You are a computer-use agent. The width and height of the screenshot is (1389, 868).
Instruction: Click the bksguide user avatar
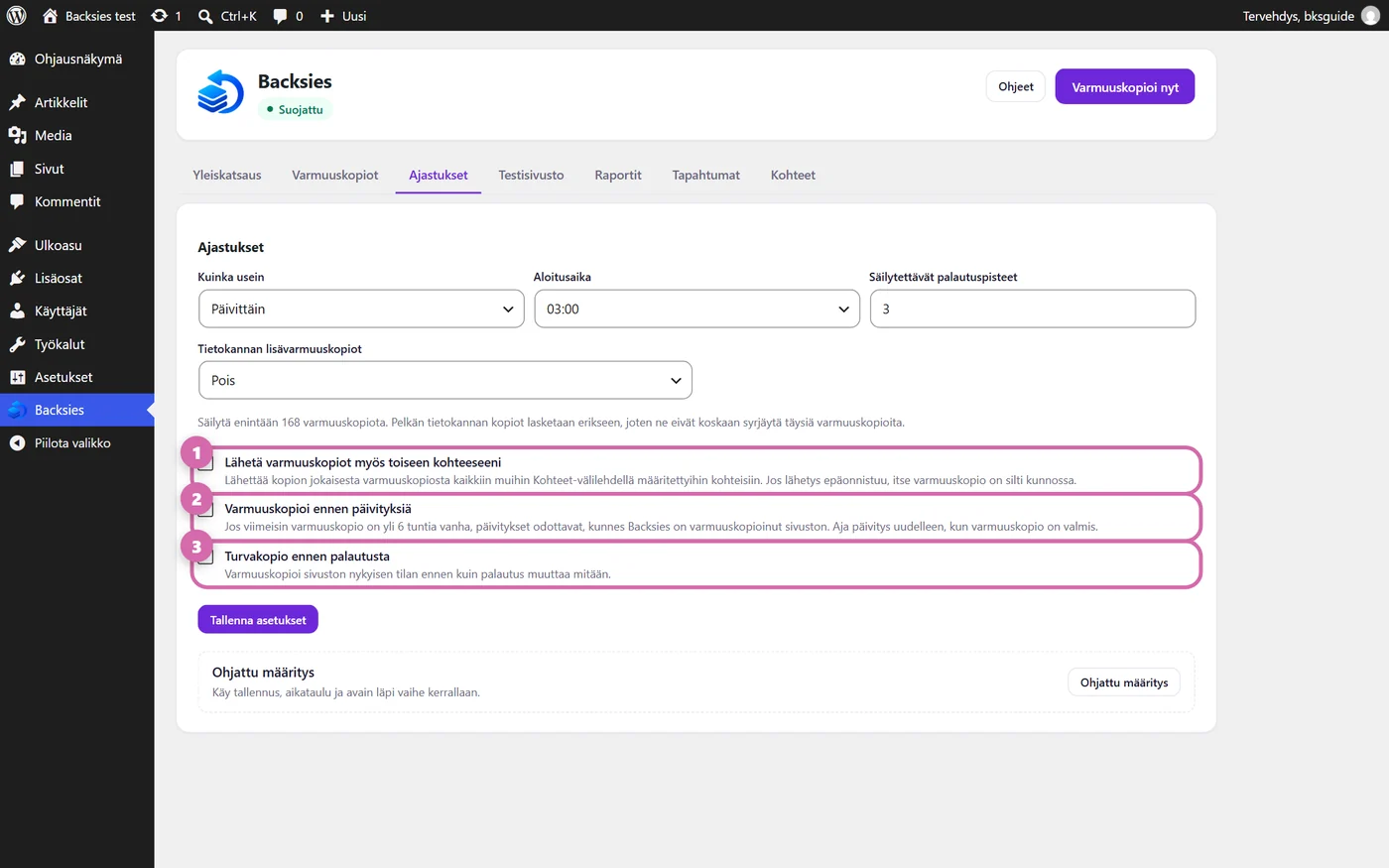[x=1370, y=16]
